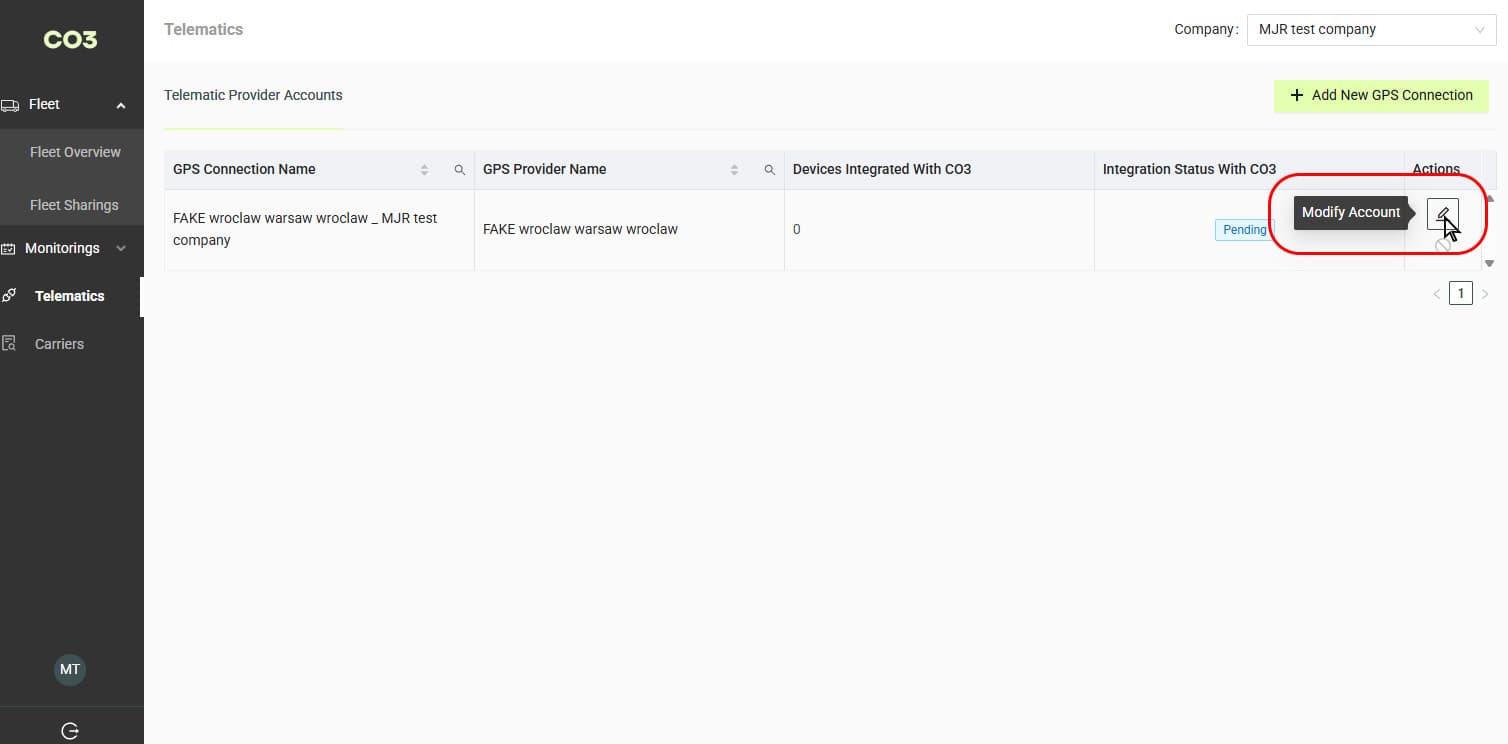This screenshot has height=744, width=1508.
Task: Select the Telematic Provider Accounts tab
Action: click(x=253, y=95)
